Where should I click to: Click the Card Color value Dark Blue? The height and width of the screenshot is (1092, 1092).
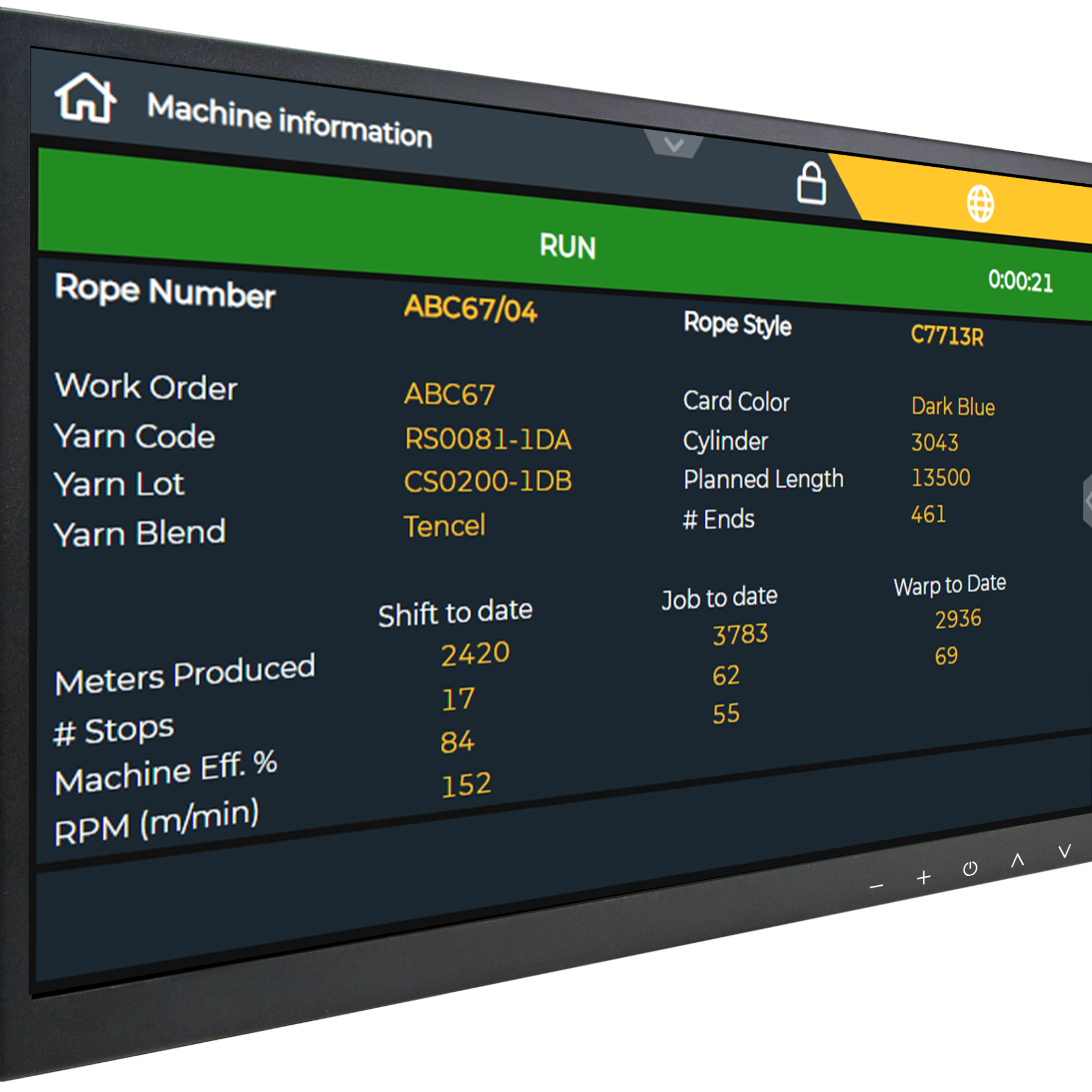(x=952, y=406)
